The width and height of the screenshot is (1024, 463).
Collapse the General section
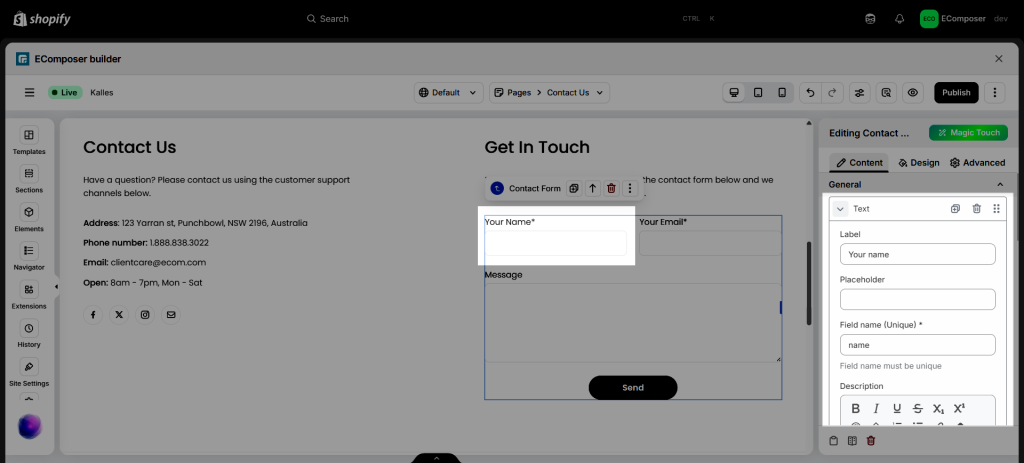coord(1000,185)
